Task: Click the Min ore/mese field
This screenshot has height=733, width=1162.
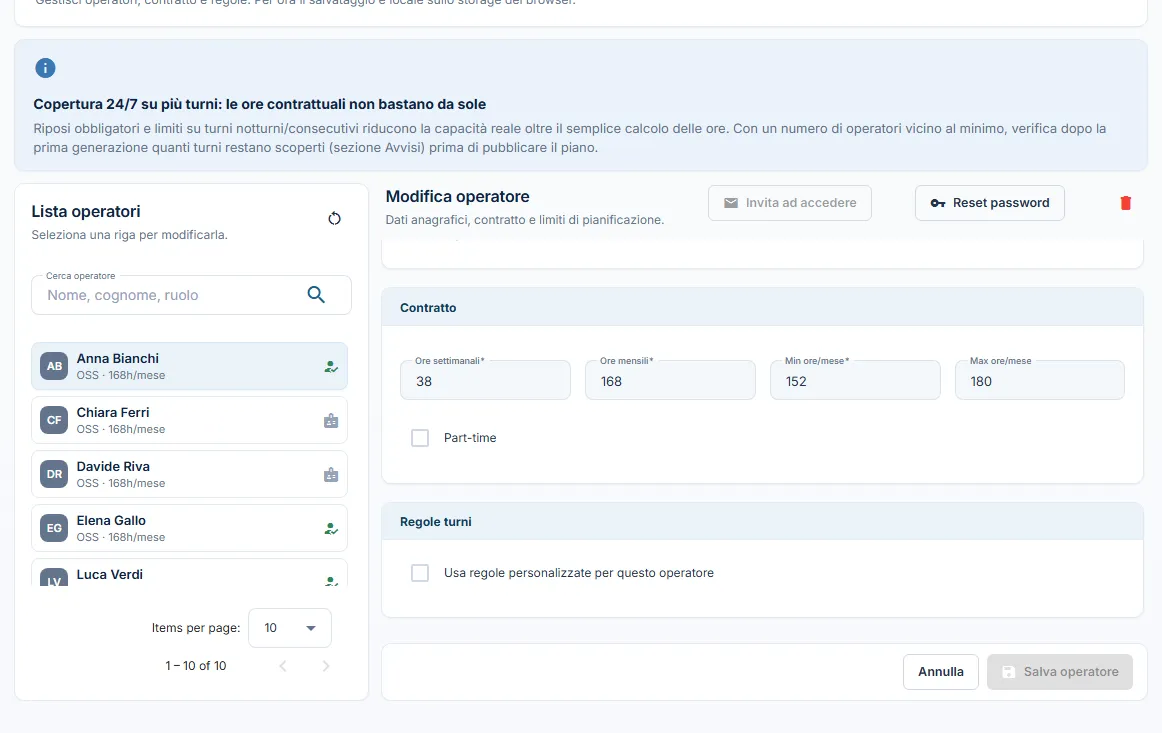Action: [855, 380]
